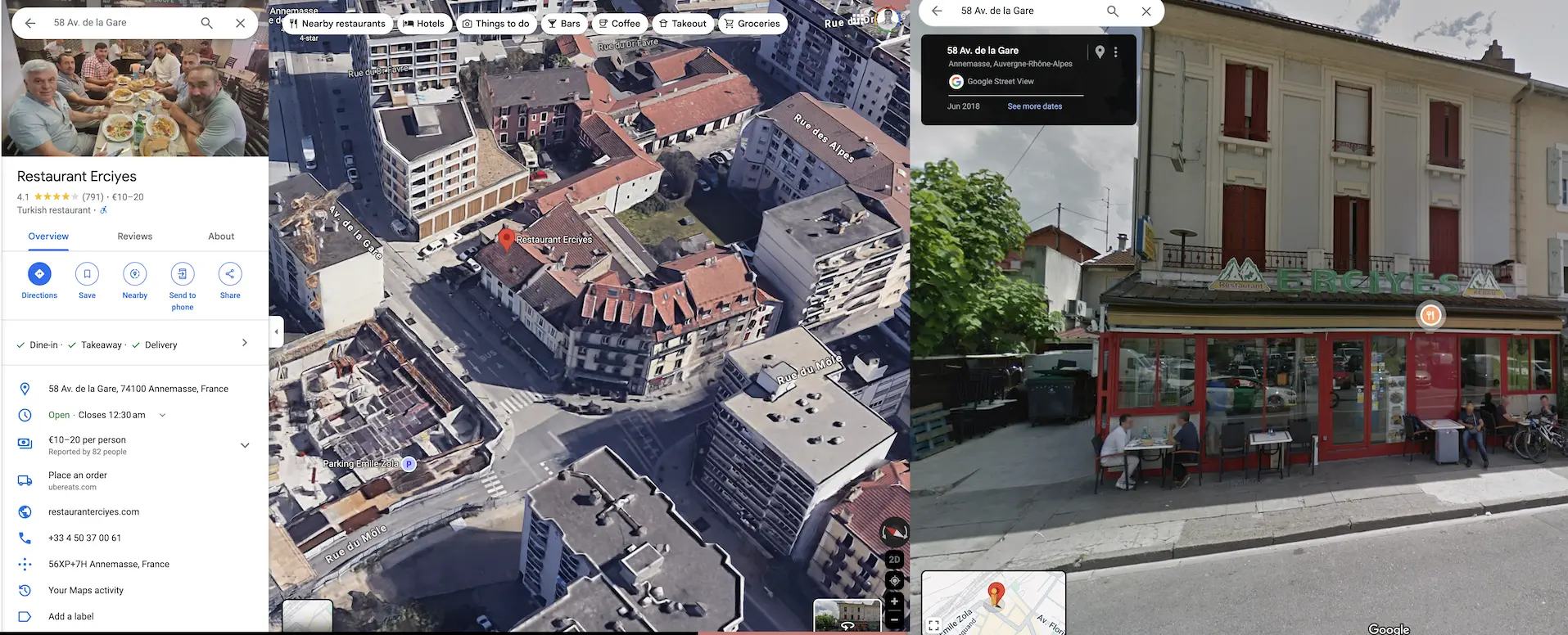Select the Things to do chip
The height and width of the screenshot is (635, 1568).
495,24
